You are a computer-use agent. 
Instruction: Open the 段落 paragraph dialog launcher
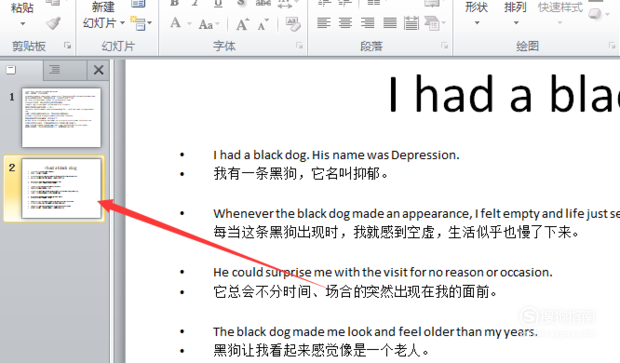[444, 46]
